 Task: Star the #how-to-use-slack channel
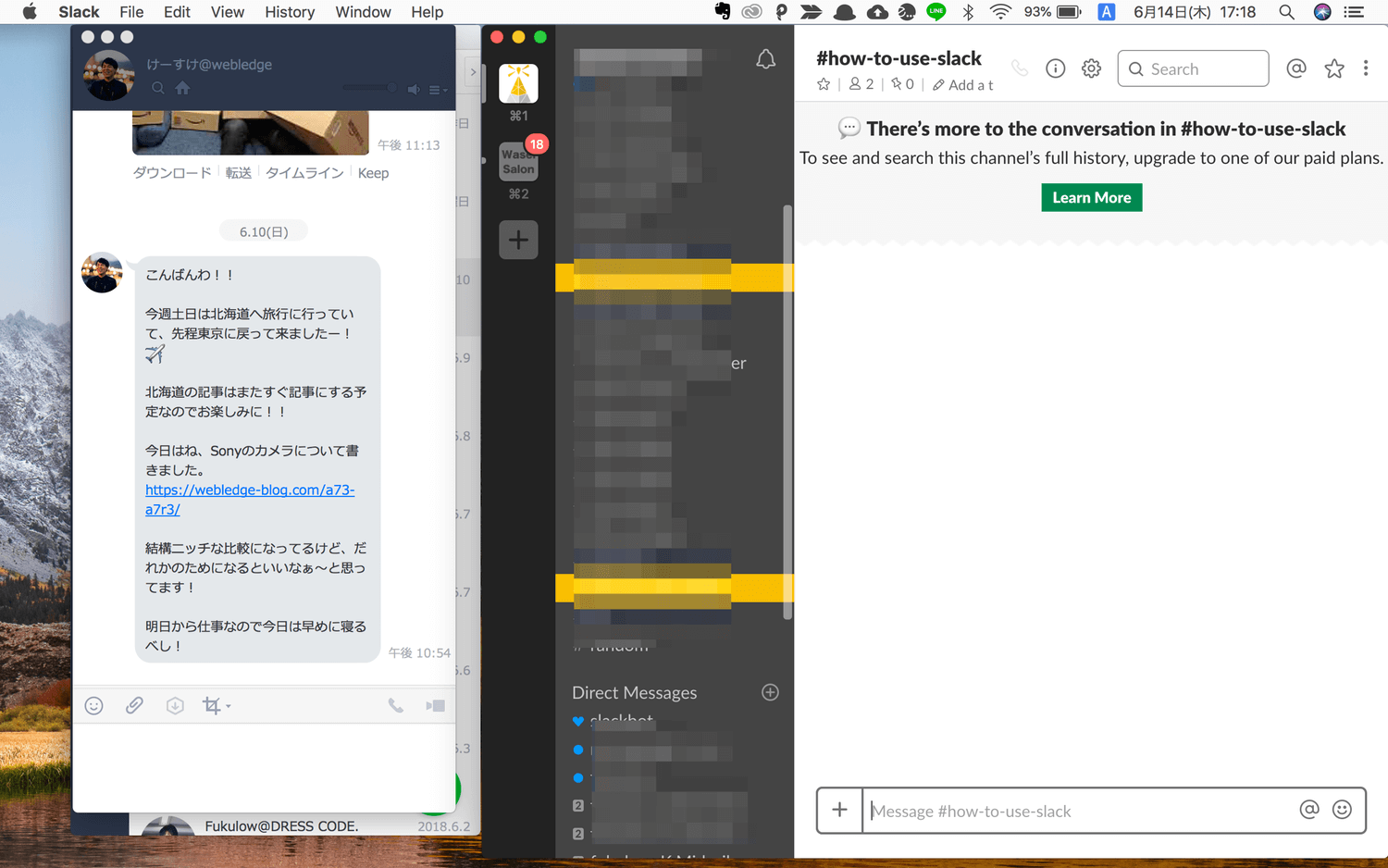pos(824,84)
